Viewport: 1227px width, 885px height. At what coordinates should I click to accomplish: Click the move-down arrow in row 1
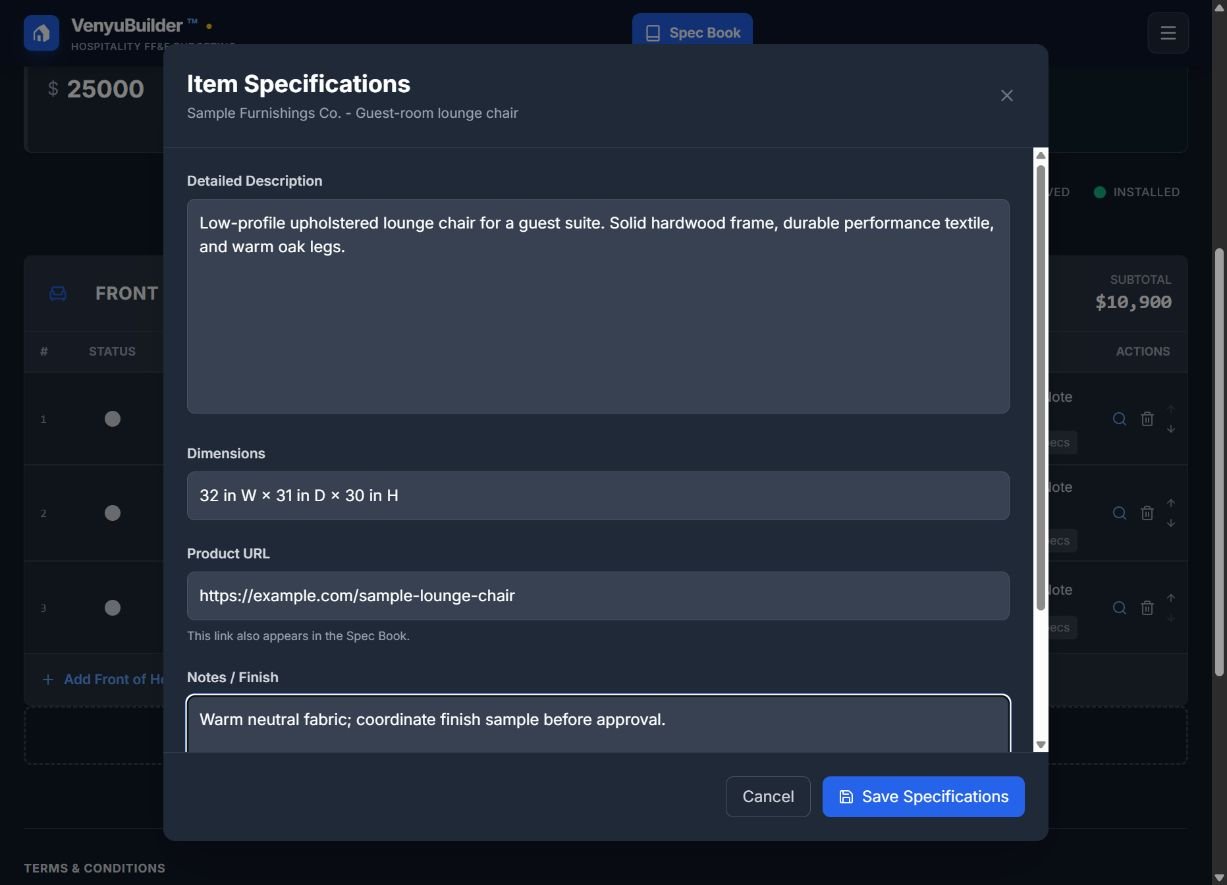[1171, 429]
